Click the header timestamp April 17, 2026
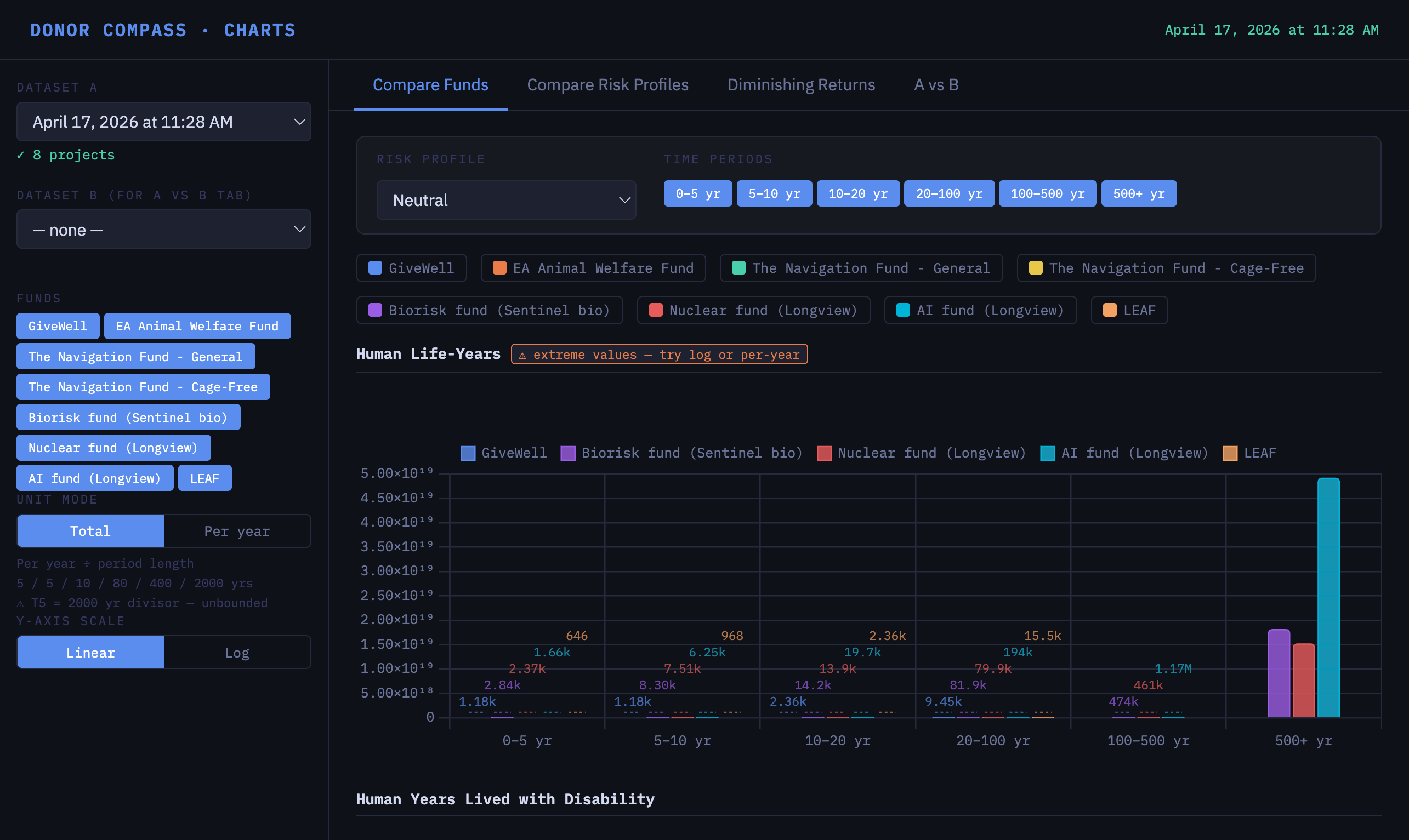1409x840 pixels. [1271, 30]
